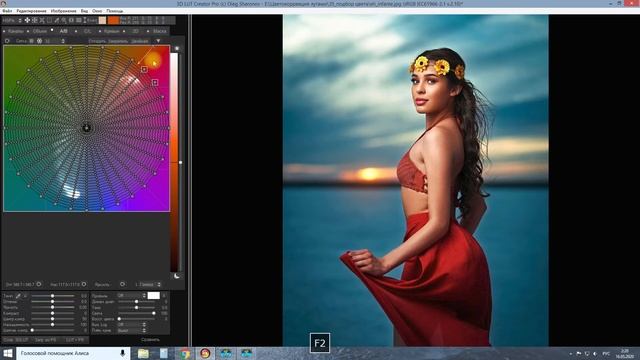This screenshot has height=360, width=640.
Task: Click the Двойная button
Action: [x=140, y=41]
